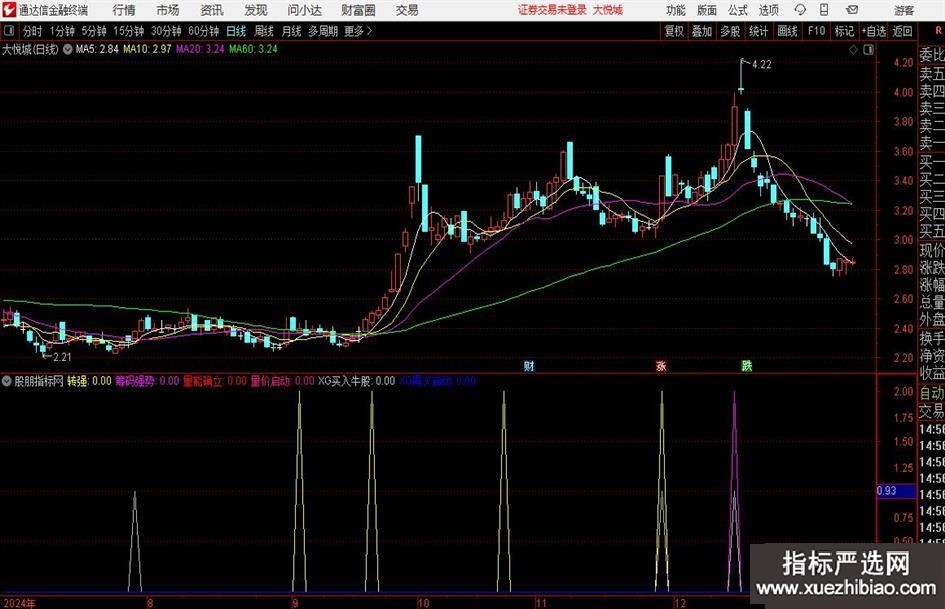The width and height of the screenshot is (945, 609).
Task: Open the round settings icon next to 大悦城(日线)
Action: (68, 49)
